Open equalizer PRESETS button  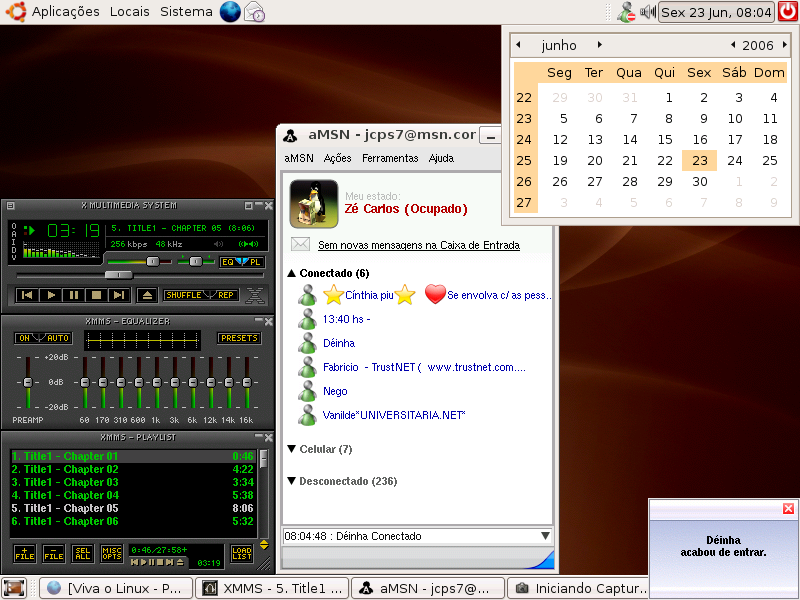click(x=239, y=338)
